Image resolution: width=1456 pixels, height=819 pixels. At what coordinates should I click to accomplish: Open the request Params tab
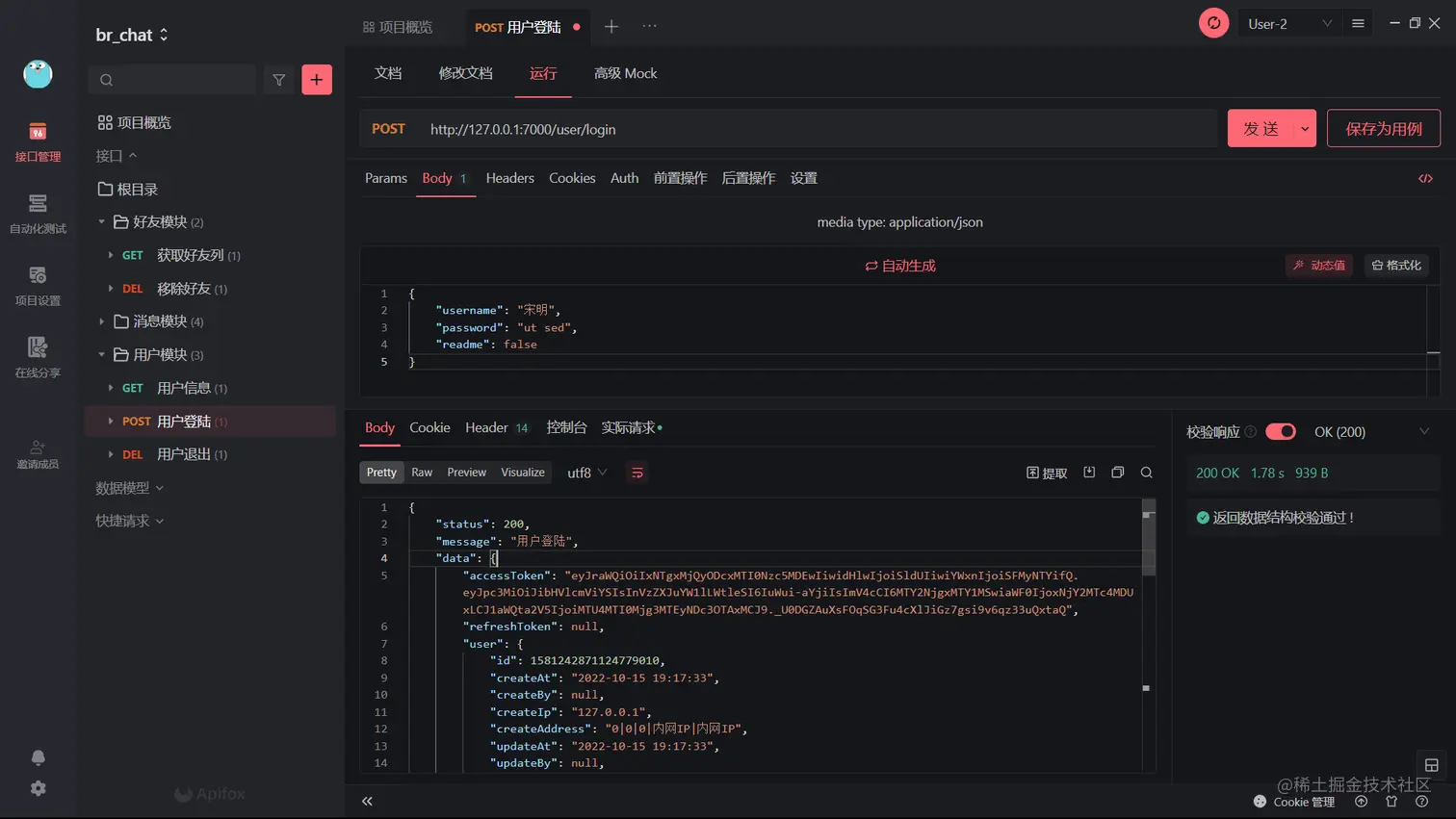[386, 178]
